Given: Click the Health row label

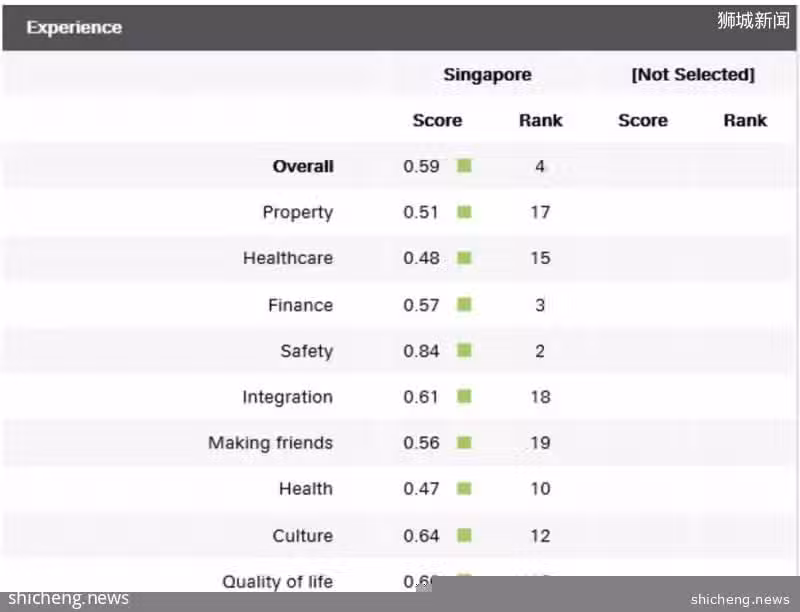Looking at the screenshot, I should (x=306, y=489).
